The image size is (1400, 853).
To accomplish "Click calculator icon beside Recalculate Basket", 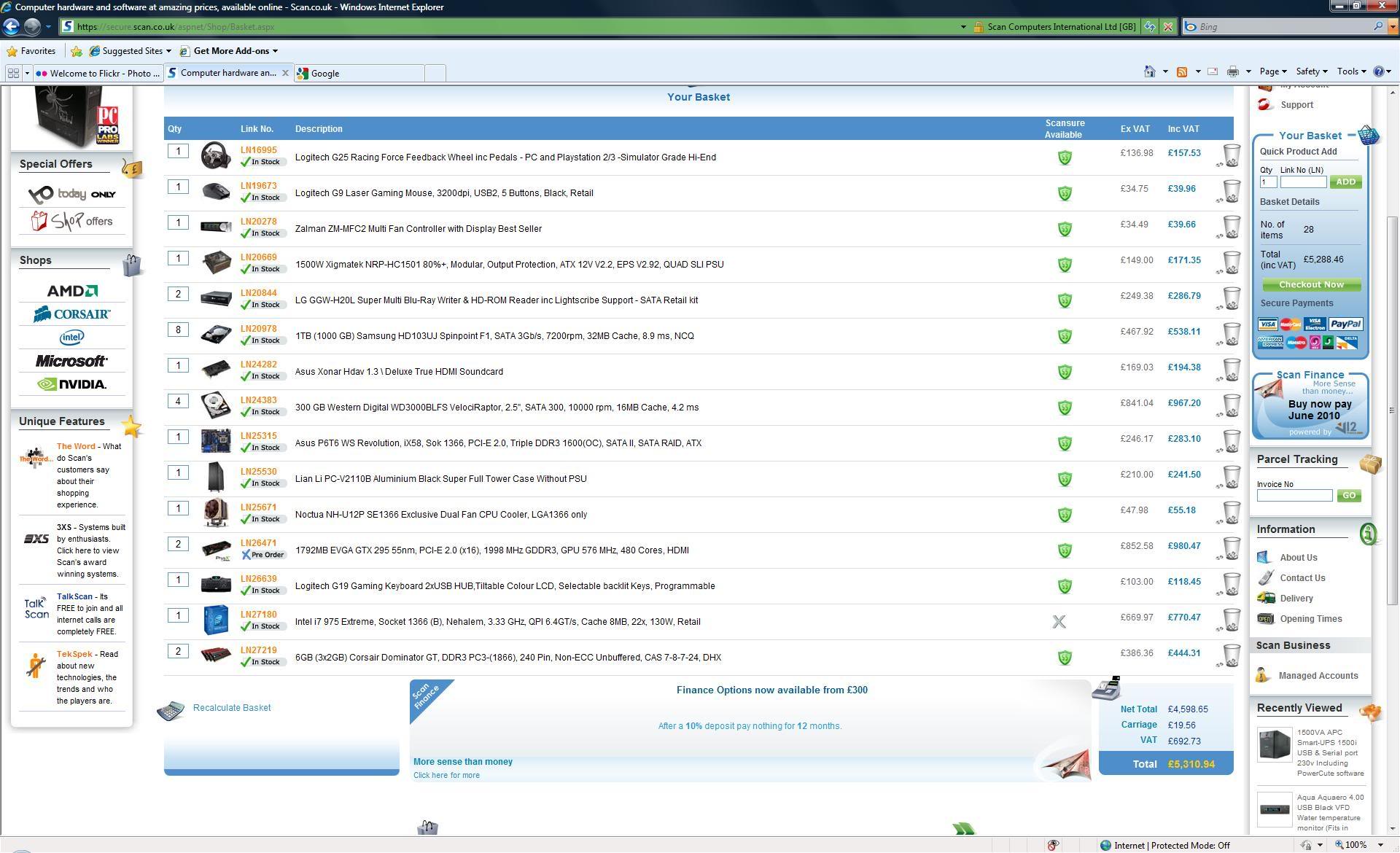I will pyautogui.click(x=171, y=710).
